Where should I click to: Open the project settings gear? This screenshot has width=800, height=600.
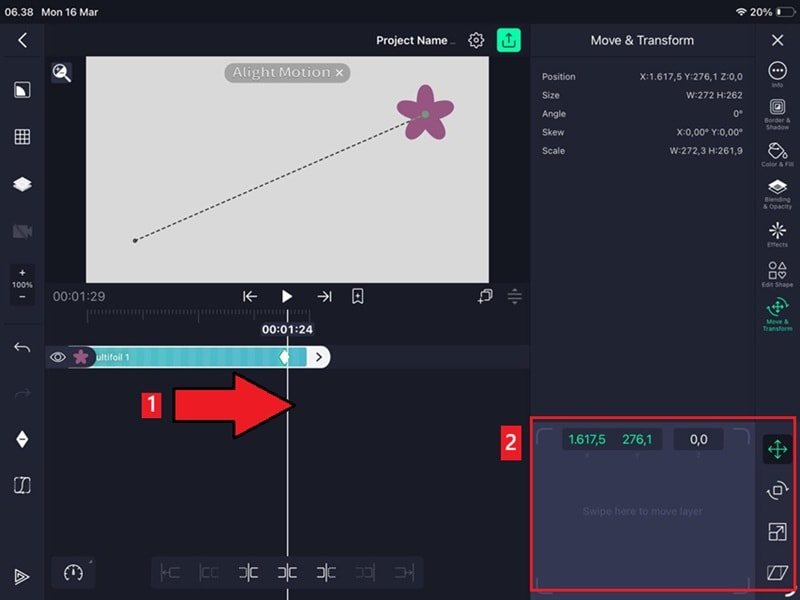click(478, 40)
